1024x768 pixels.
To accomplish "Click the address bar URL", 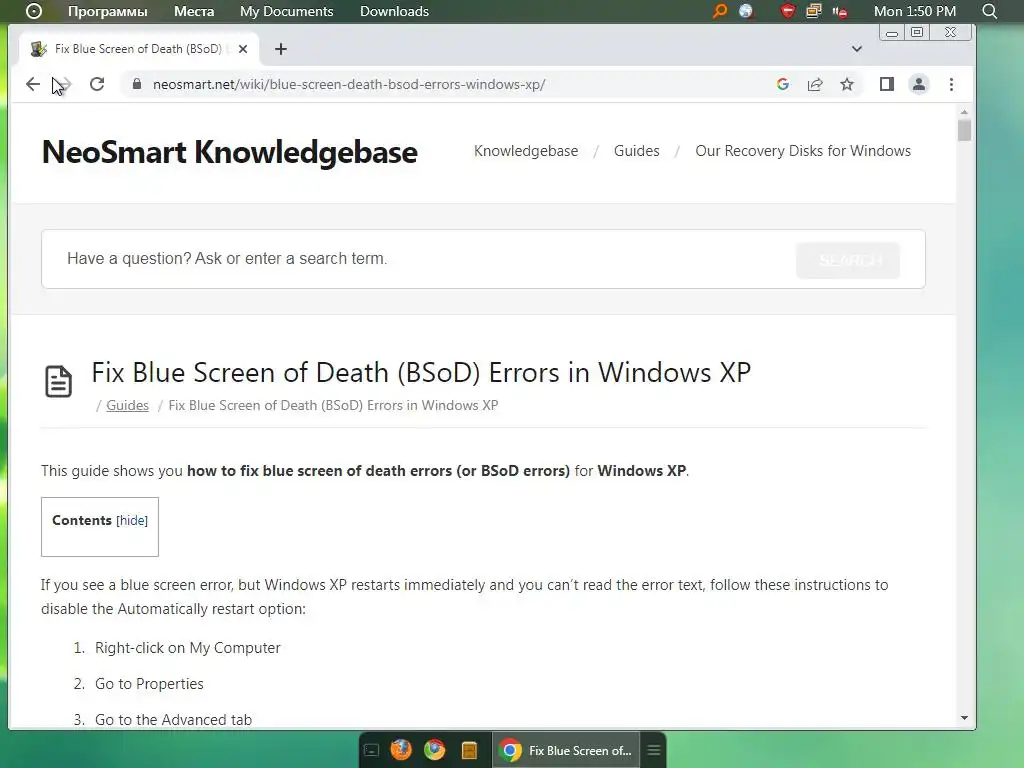I will [x=349, y=84].
